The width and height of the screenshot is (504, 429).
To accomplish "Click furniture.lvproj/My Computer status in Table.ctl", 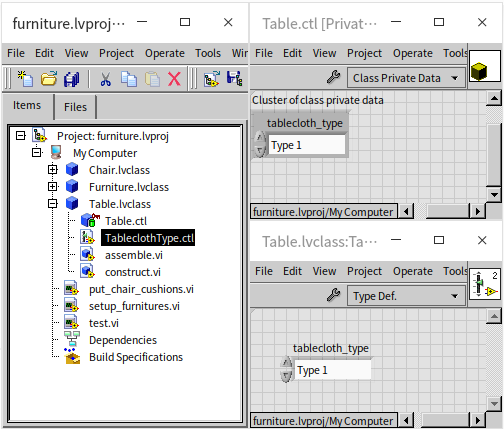I will (x=324, y=211).
